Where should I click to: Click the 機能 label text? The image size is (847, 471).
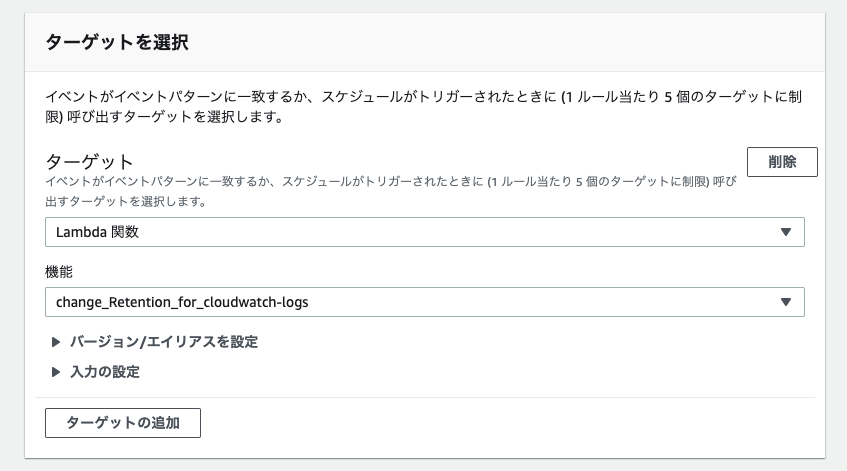tap(58, 272)
